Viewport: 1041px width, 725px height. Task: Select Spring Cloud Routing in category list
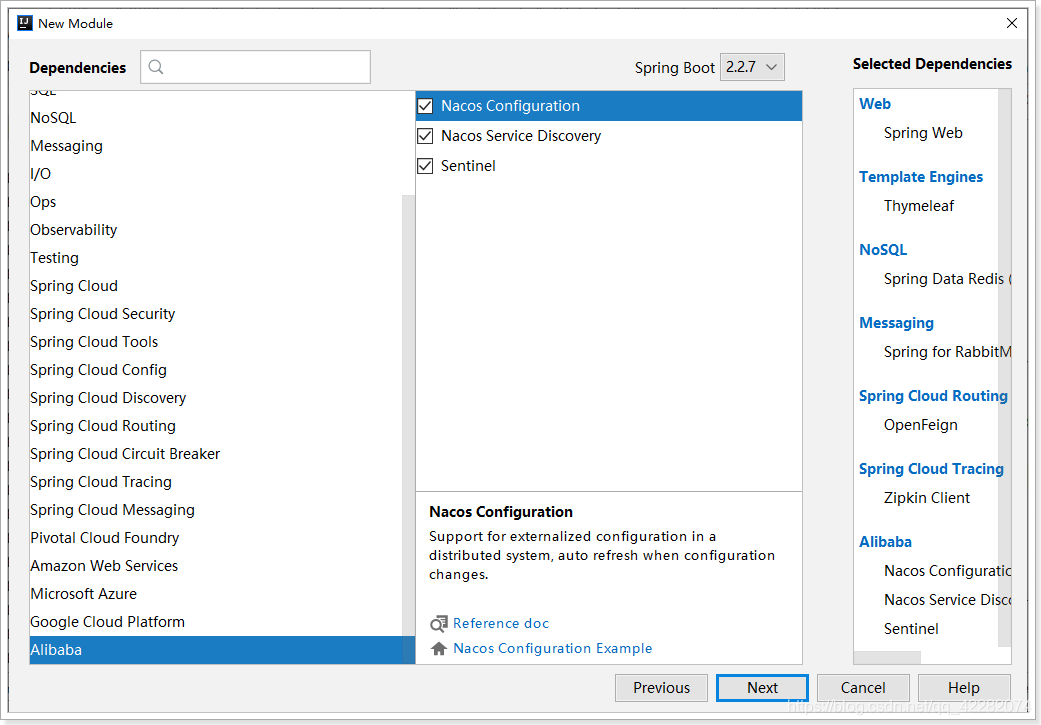pos(216,426)
